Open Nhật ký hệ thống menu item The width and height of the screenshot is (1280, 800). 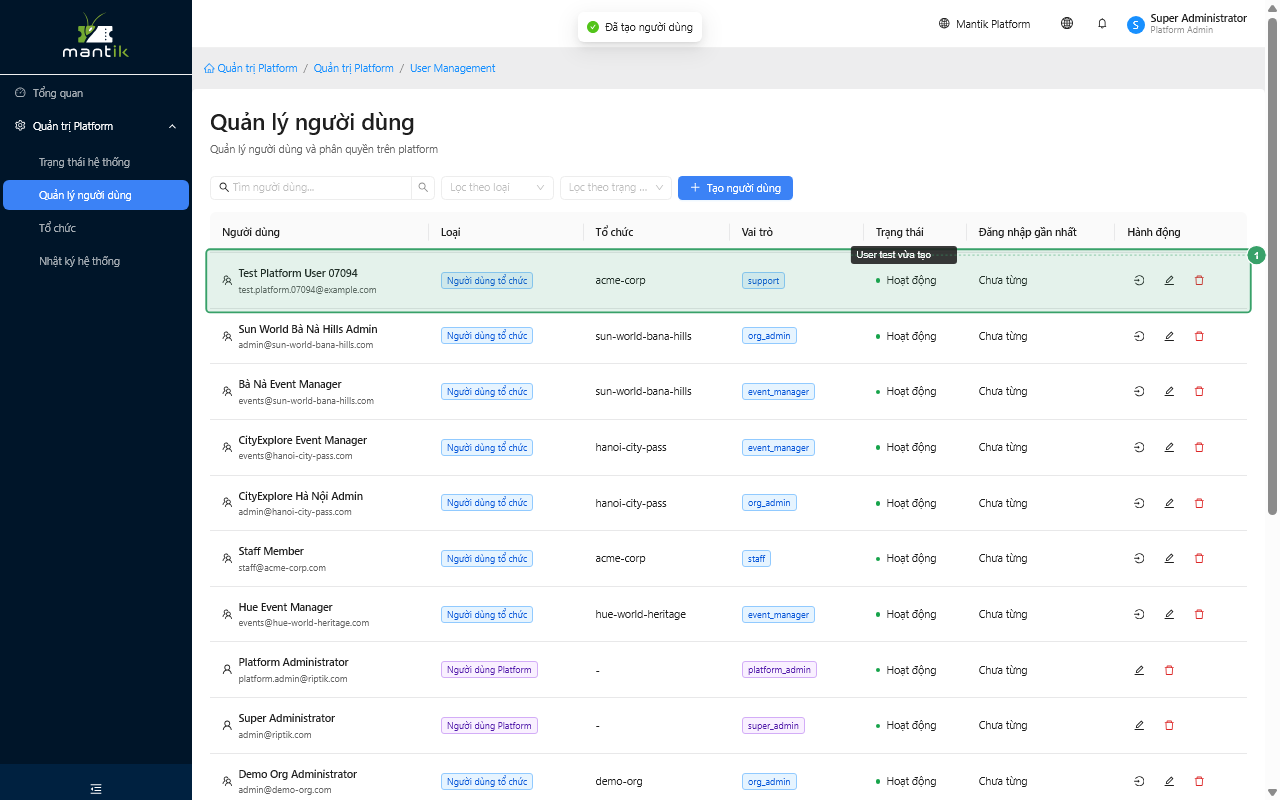coord(96,261)
